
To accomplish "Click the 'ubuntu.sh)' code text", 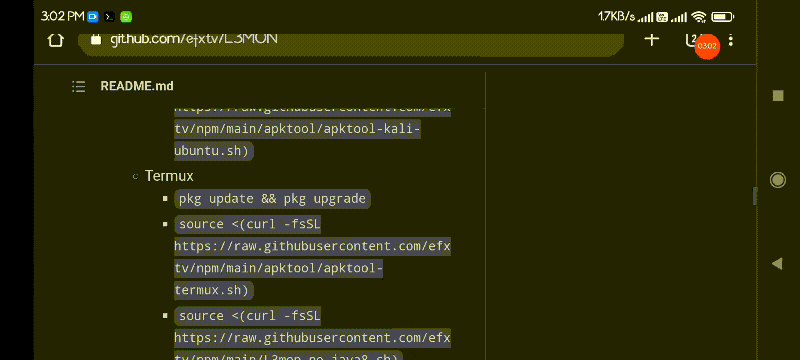I will coord(214,151).
